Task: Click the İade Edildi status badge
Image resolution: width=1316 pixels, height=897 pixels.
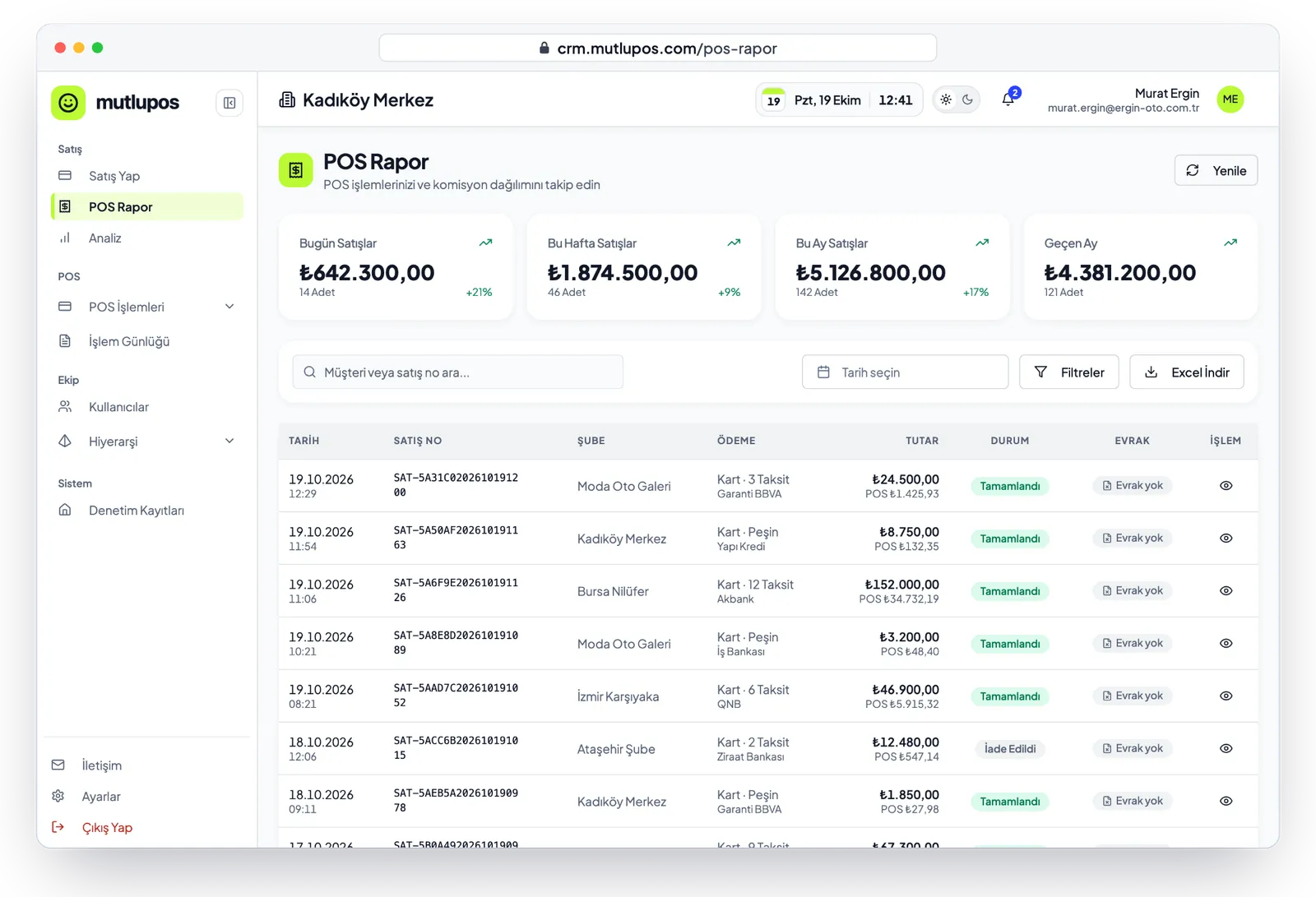Action: (1010, 749)
